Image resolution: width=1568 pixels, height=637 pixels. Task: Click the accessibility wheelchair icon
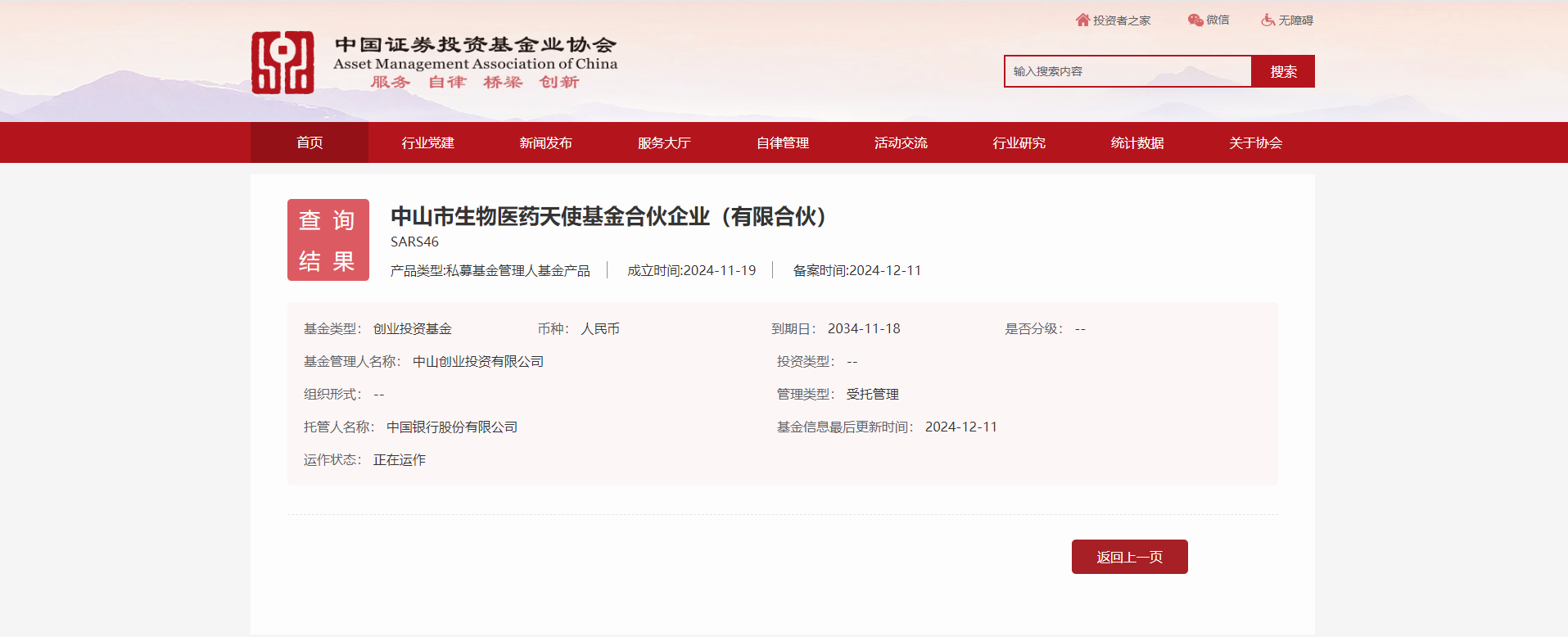pos(1268,20)
